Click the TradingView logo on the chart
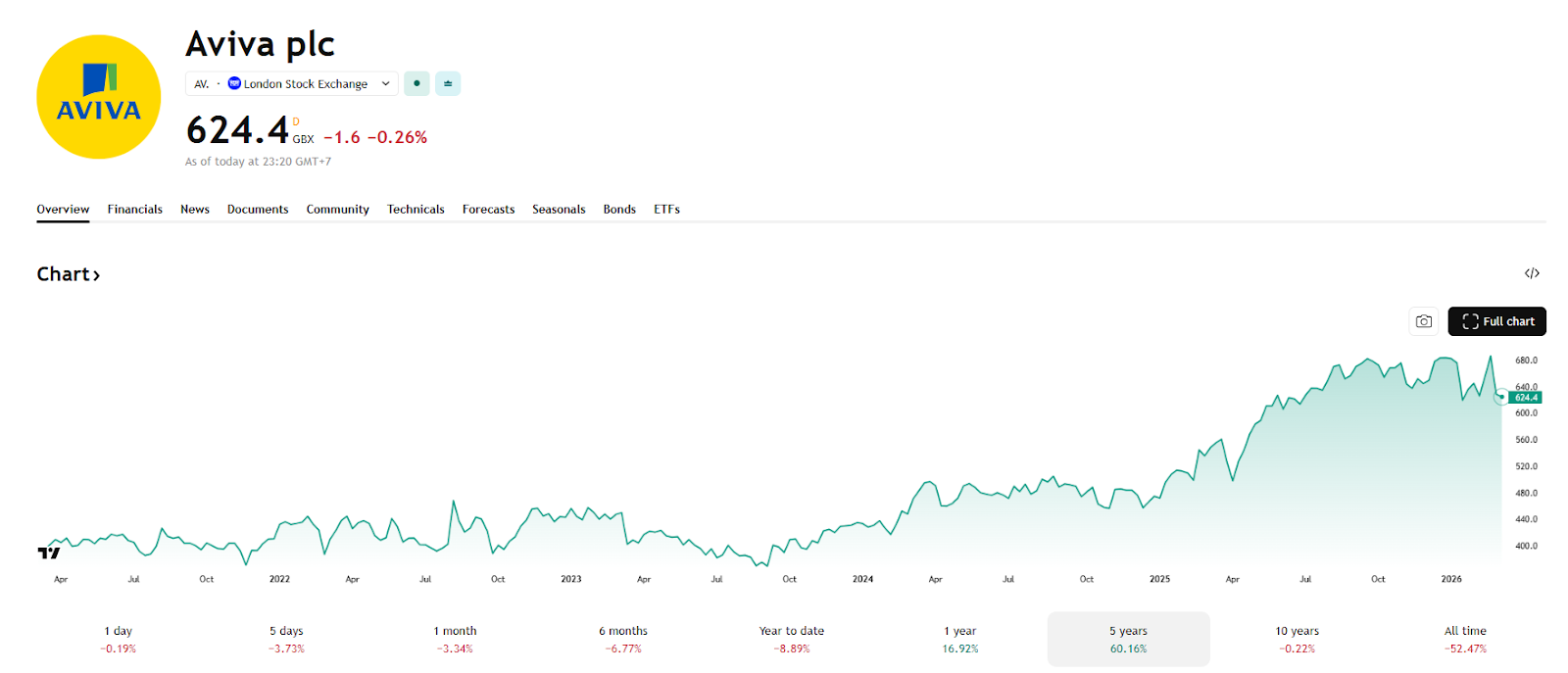The height and width of the screenshot is (673, 1568). pos(49,553)
